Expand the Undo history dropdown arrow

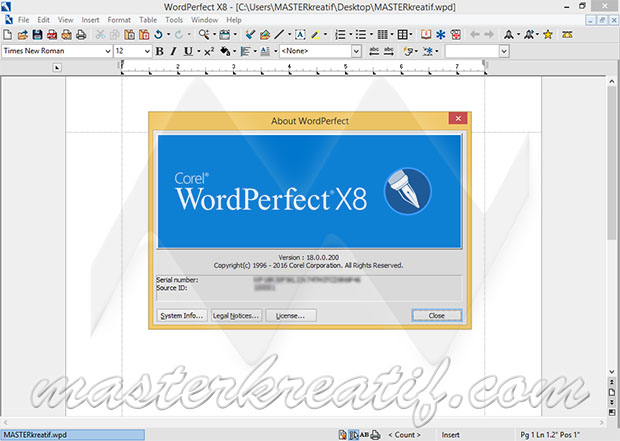tap(168, 35)
